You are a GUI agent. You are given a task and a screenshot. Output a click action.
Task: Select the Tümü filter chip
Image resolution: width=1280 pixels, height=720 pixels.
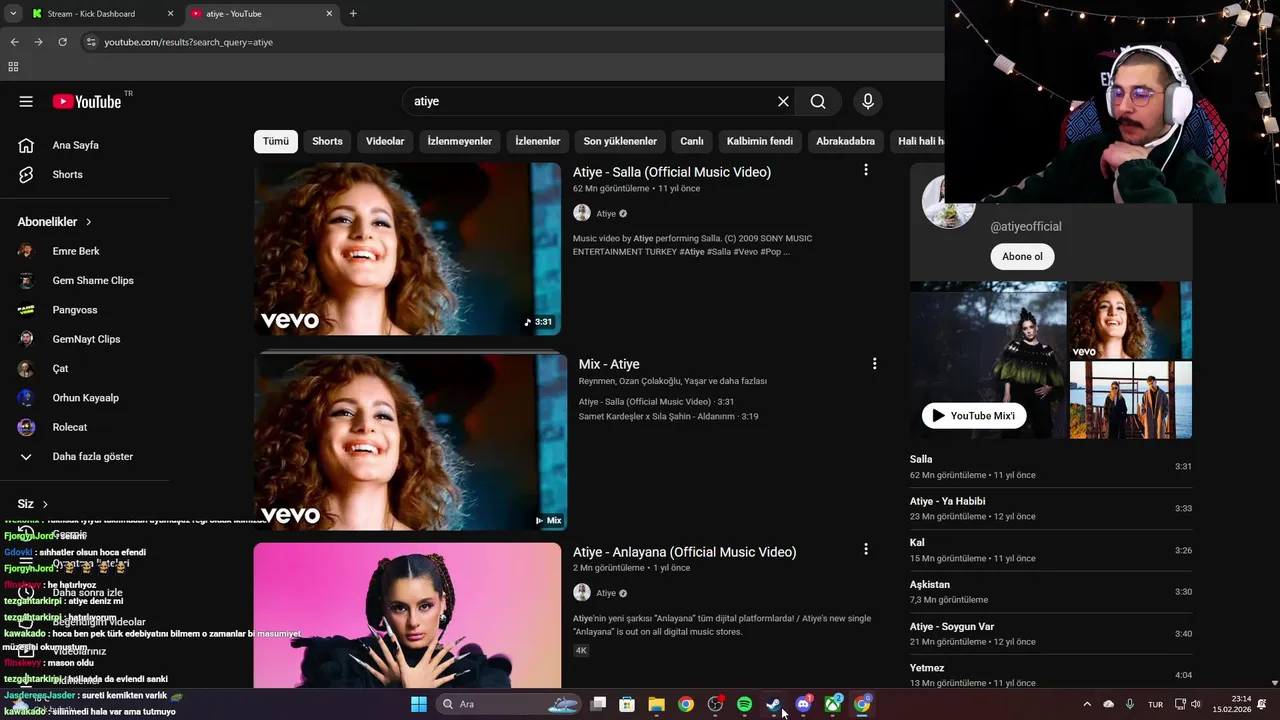276,141
